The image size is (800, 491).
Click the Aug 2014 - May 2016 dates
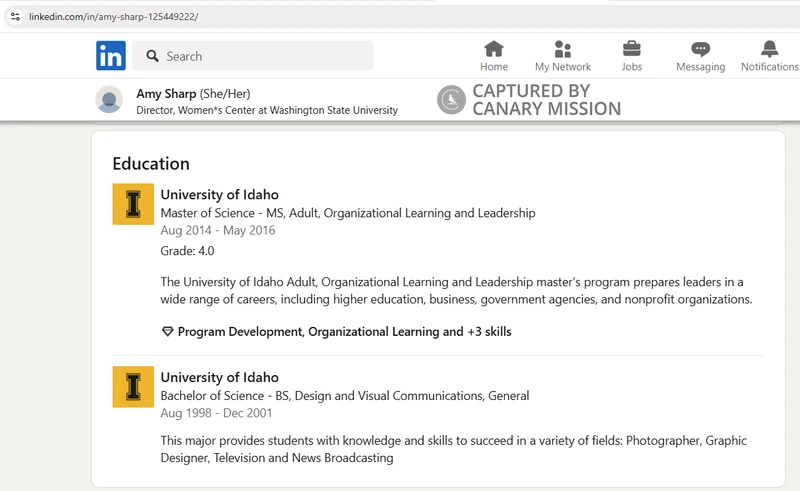[217, 230]
